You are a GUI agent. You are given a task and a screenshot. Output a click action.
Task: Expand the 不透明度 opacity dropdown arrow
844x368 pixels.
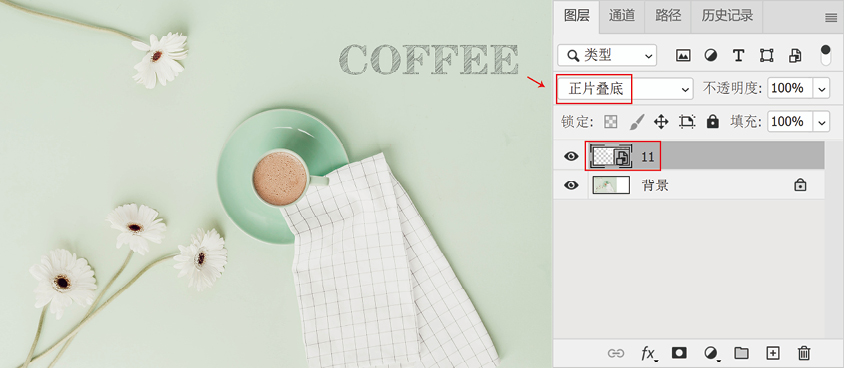[821, 89]
